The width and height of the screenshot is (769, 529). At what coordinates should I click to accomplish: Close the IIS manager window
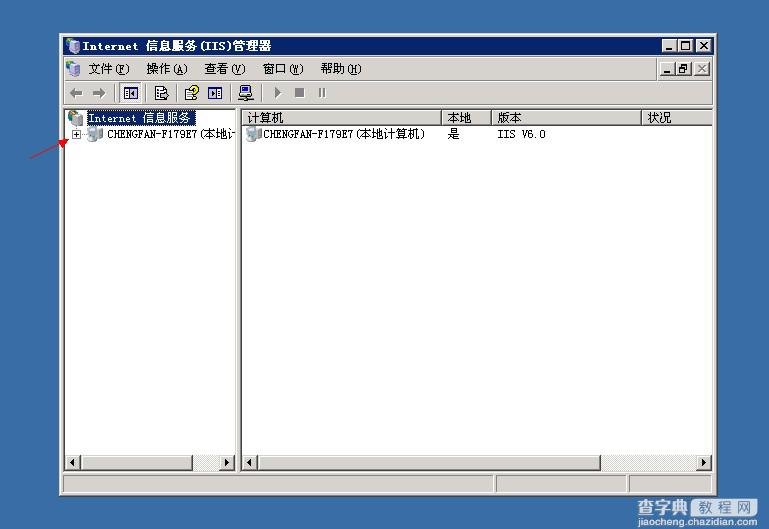703,46
